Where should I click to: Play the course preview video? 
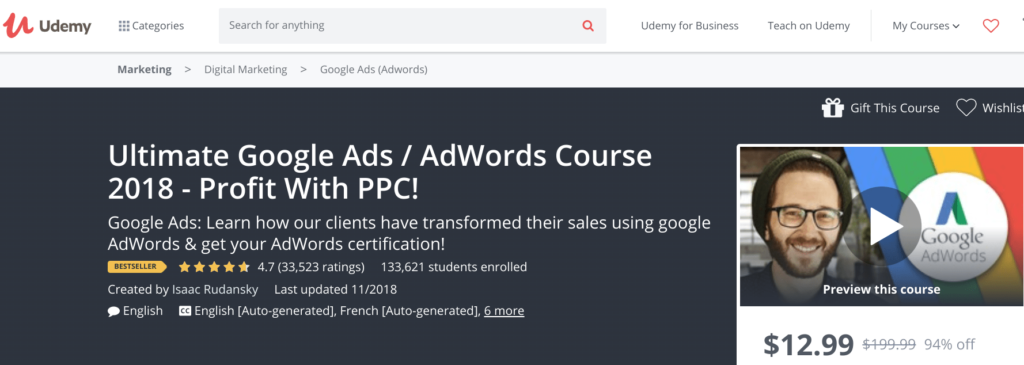point(882,227)
